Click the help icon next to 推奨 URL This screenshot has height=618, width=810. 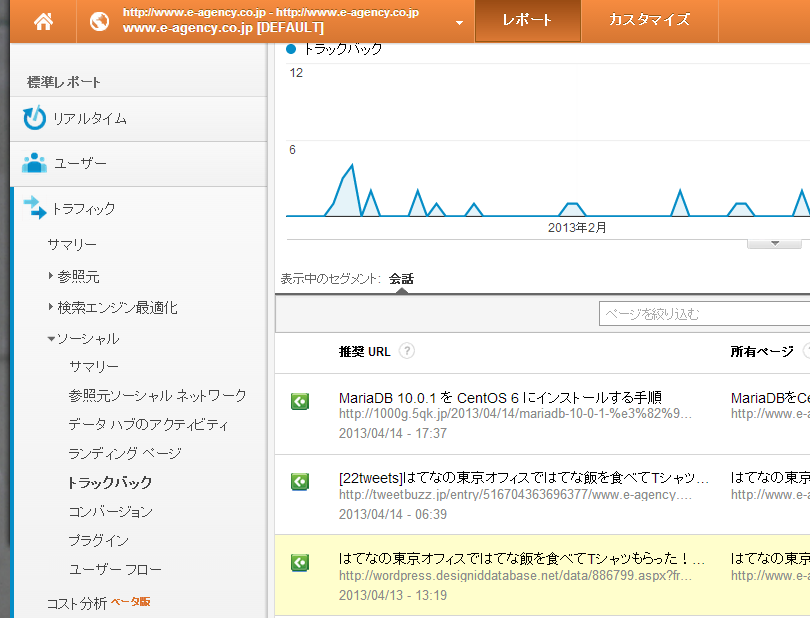coord(407,351)
